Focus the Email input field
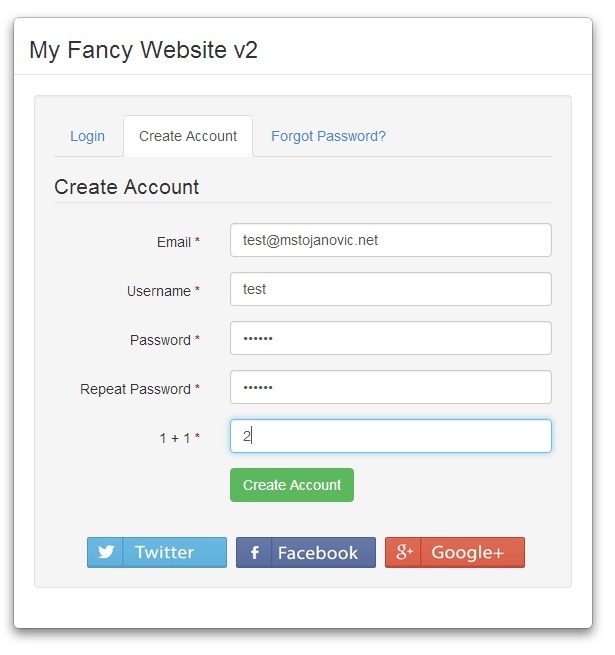 [390, 240]
